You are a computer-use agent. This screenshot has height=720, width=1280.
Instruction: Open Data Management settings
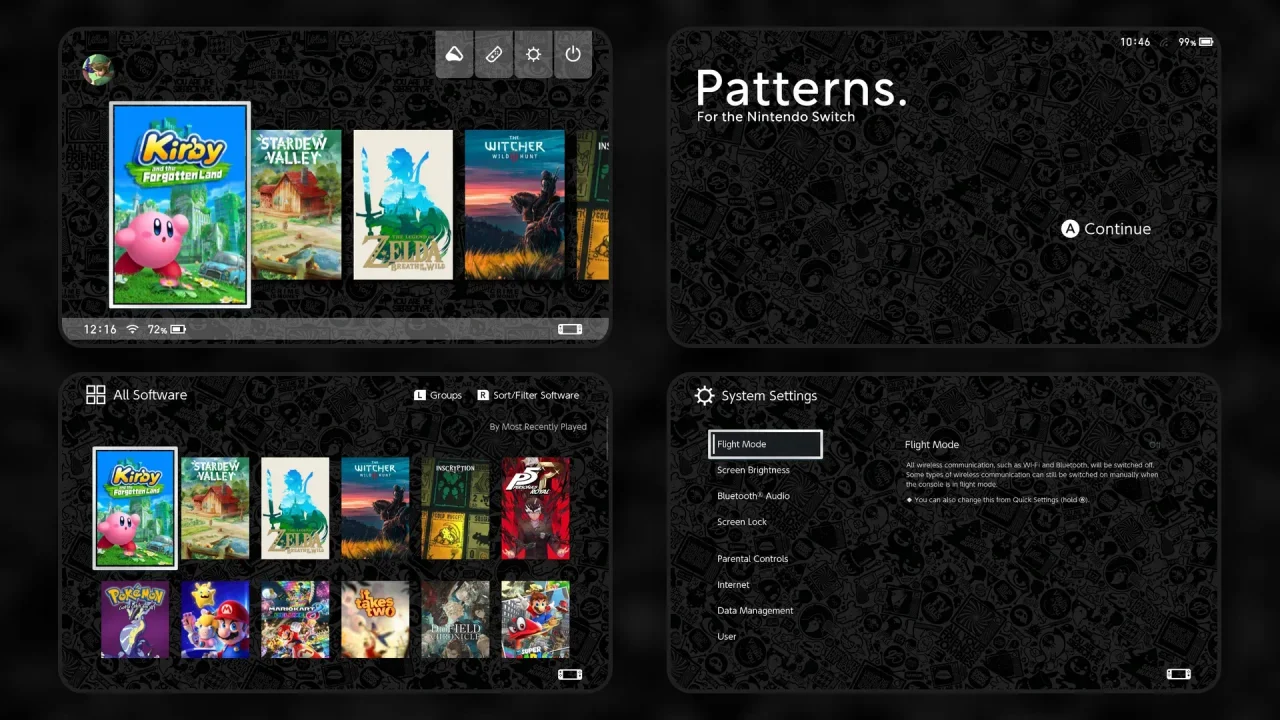(755, 611)
